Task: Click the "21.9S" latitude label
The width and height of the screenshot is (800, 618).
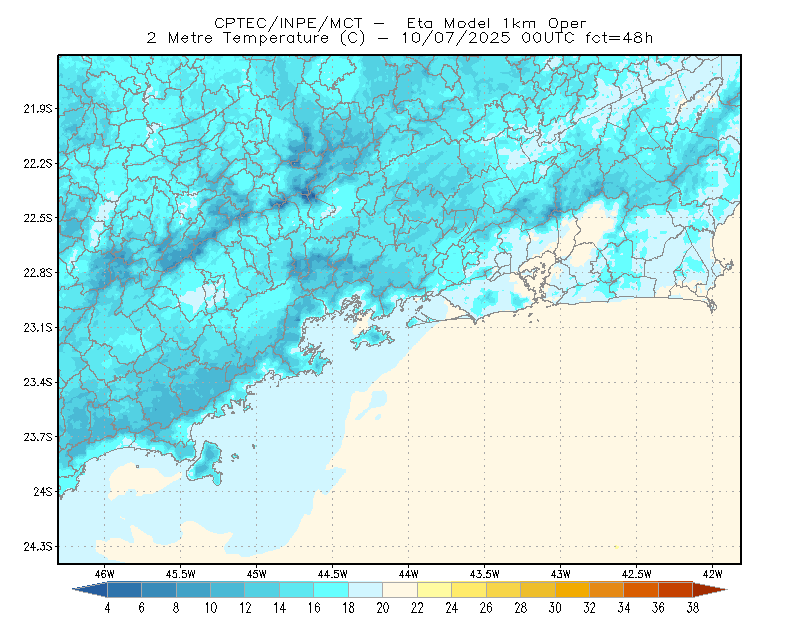Action: coord(38,109)
